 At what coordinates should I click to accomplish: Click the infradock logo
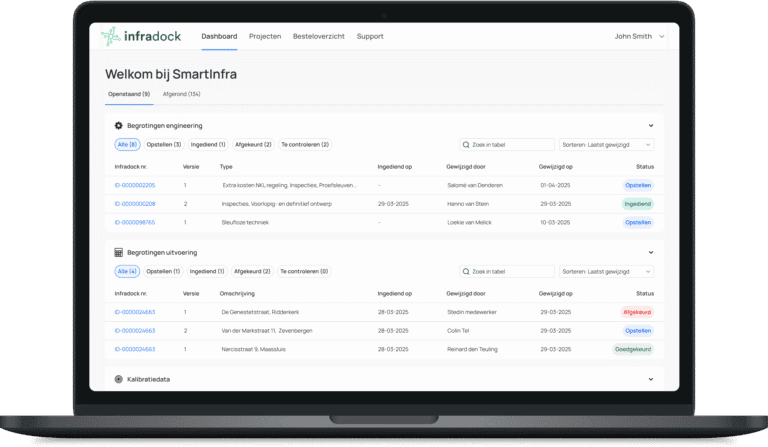tap(141, 36)
